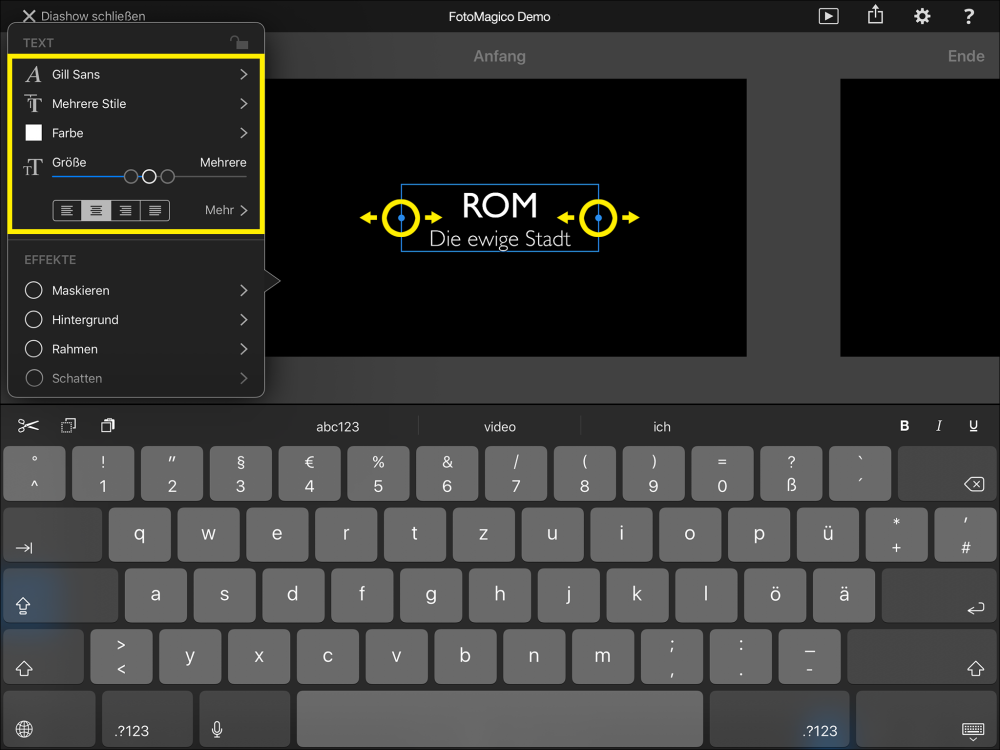Switch keyboard language with globe key
This screenshot has width=1000, height=750.
tap(49, 718)
